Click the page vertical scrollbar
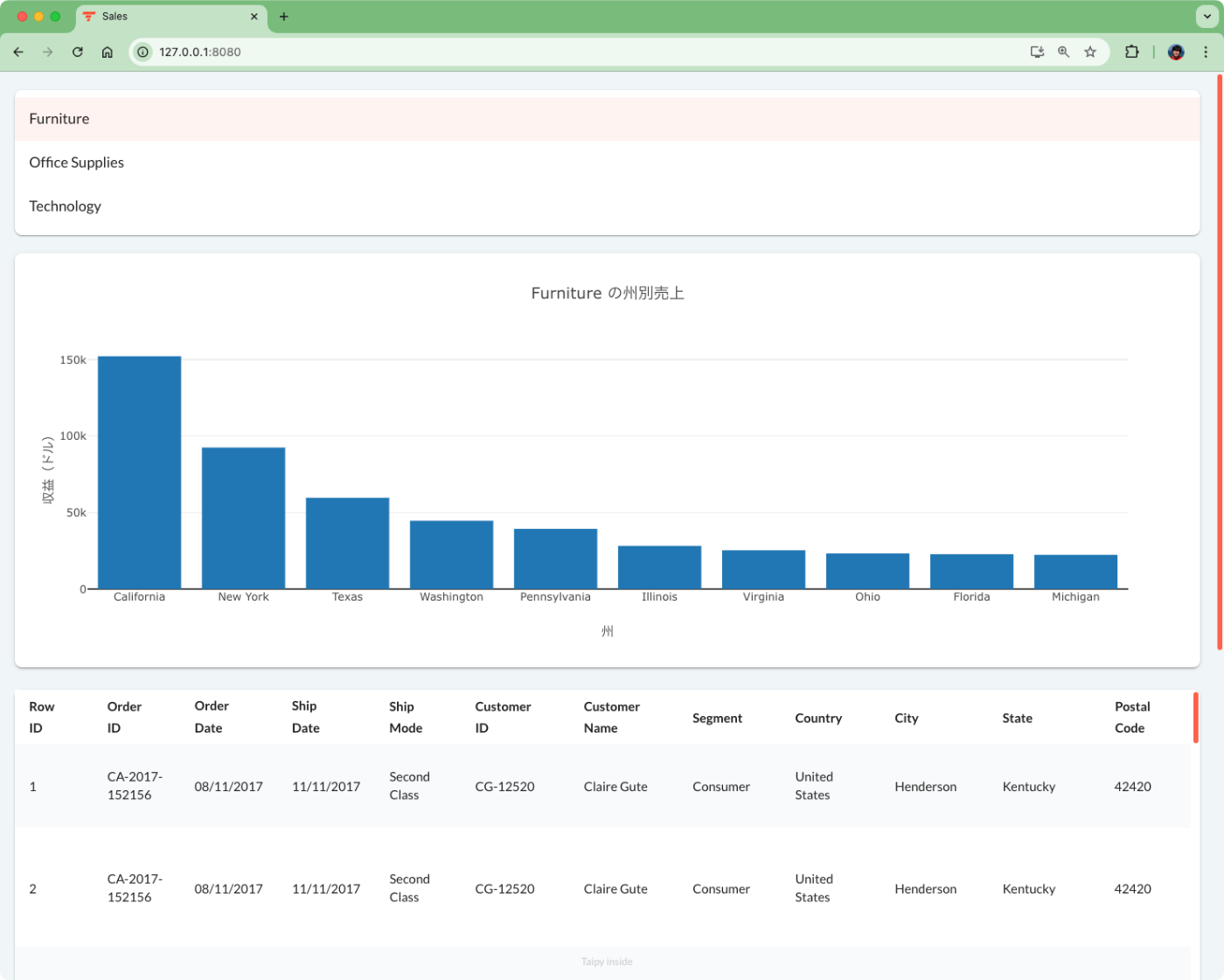Viewport: 1224px width, 980px height. click(x=1220, y=362)
